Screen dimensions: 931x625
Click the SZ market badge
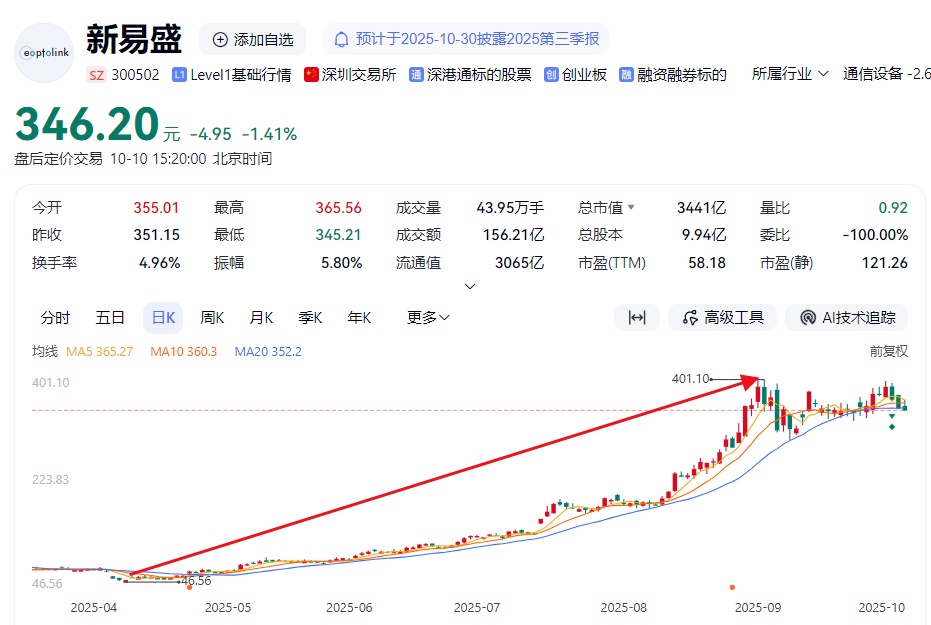point(96,75)
